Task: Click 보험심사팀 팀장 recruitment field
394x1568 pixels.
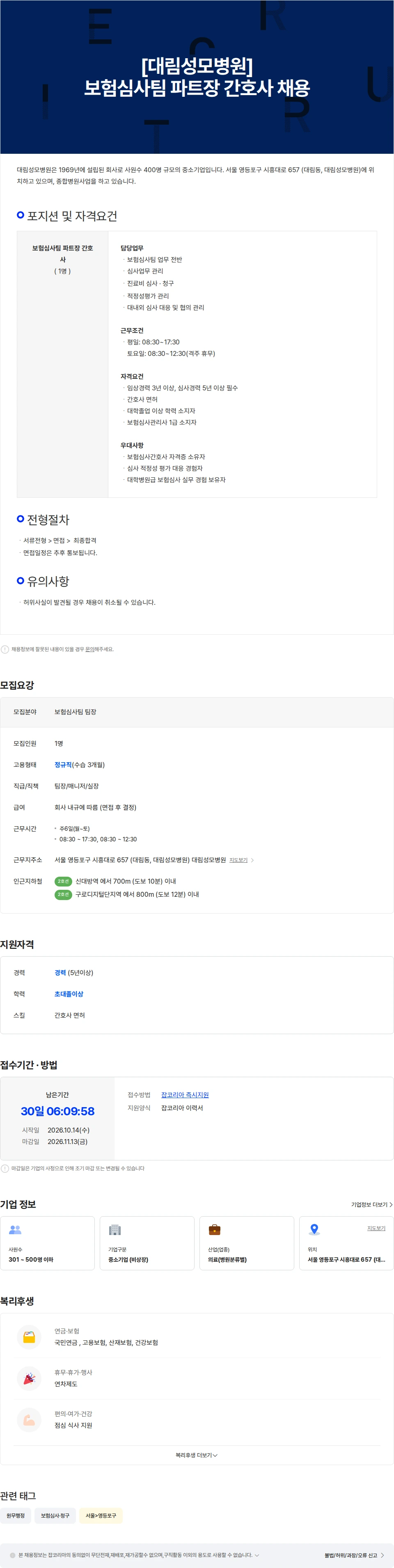Action: pos(75,712)
